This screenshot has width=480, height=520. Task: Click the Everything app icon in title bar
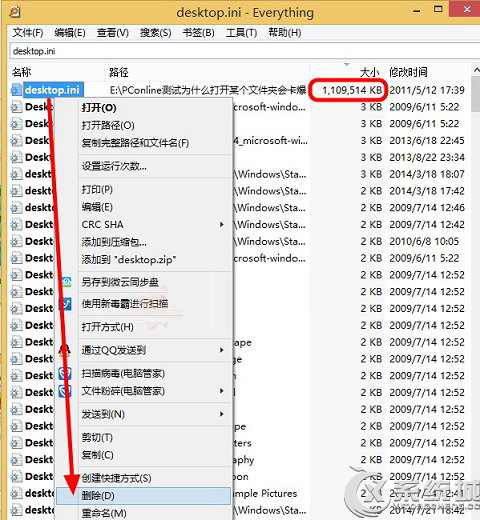coord(14,12)
